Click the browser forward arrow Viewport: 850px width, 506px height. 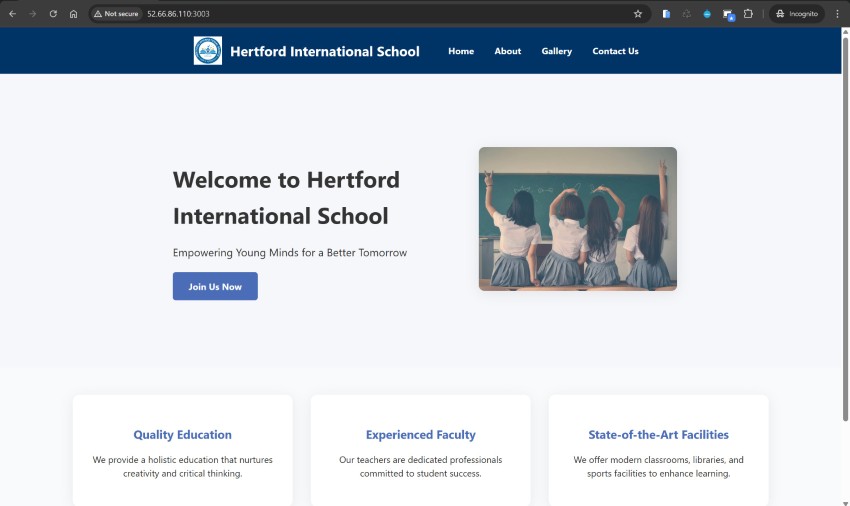pyautogui.click(x=33, y=14)
